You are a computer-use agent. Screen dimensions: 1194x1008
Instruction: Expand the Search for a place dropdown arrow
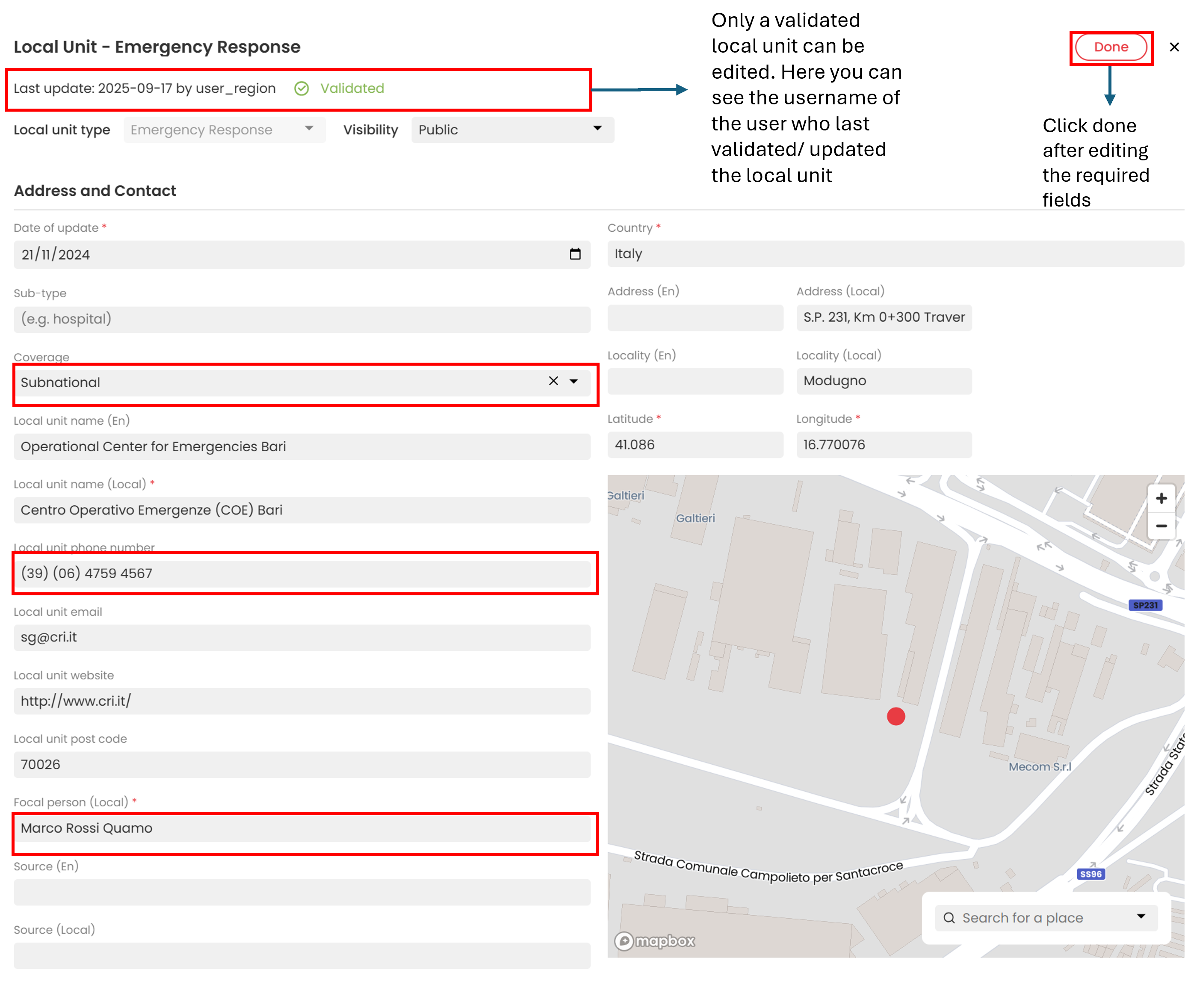point(1141,916)
